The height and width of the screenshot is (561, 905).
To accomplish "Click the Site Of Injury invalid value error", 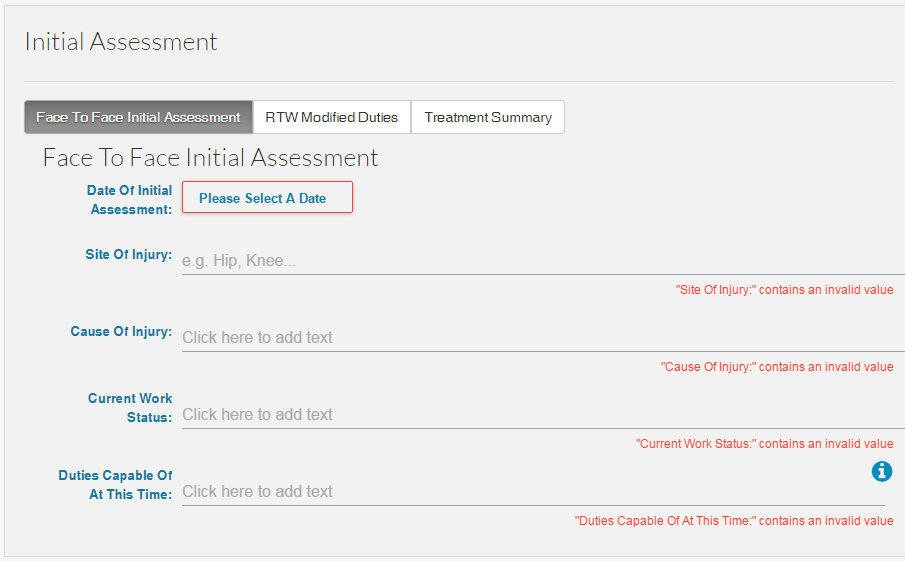I will pos(784,290).
